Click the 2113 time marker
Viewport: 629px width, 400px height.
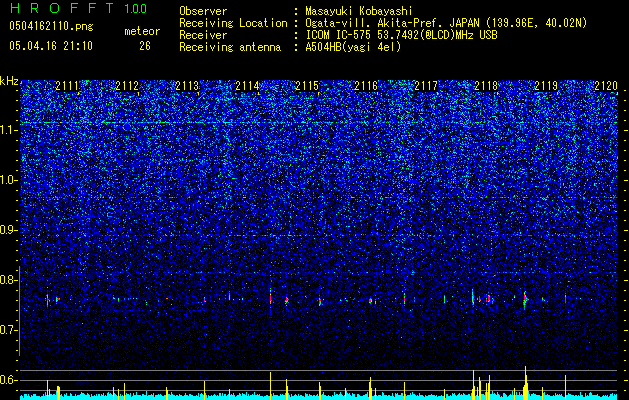187,86
